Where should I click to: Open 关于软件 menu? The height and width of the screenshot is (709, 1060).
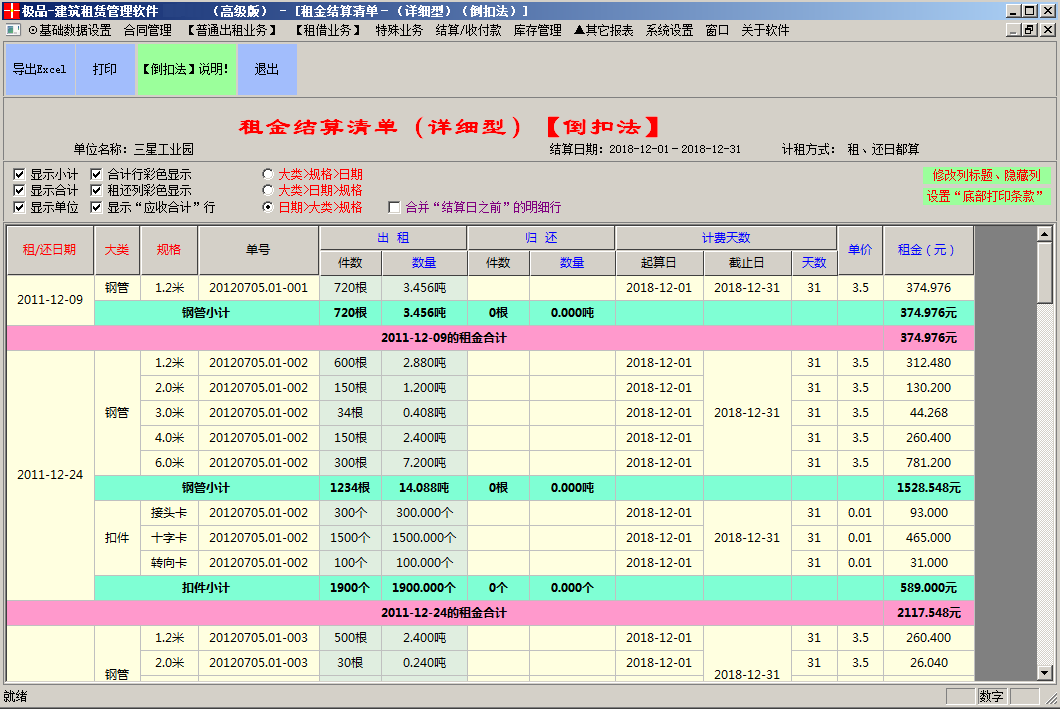(x=765, y=30)
